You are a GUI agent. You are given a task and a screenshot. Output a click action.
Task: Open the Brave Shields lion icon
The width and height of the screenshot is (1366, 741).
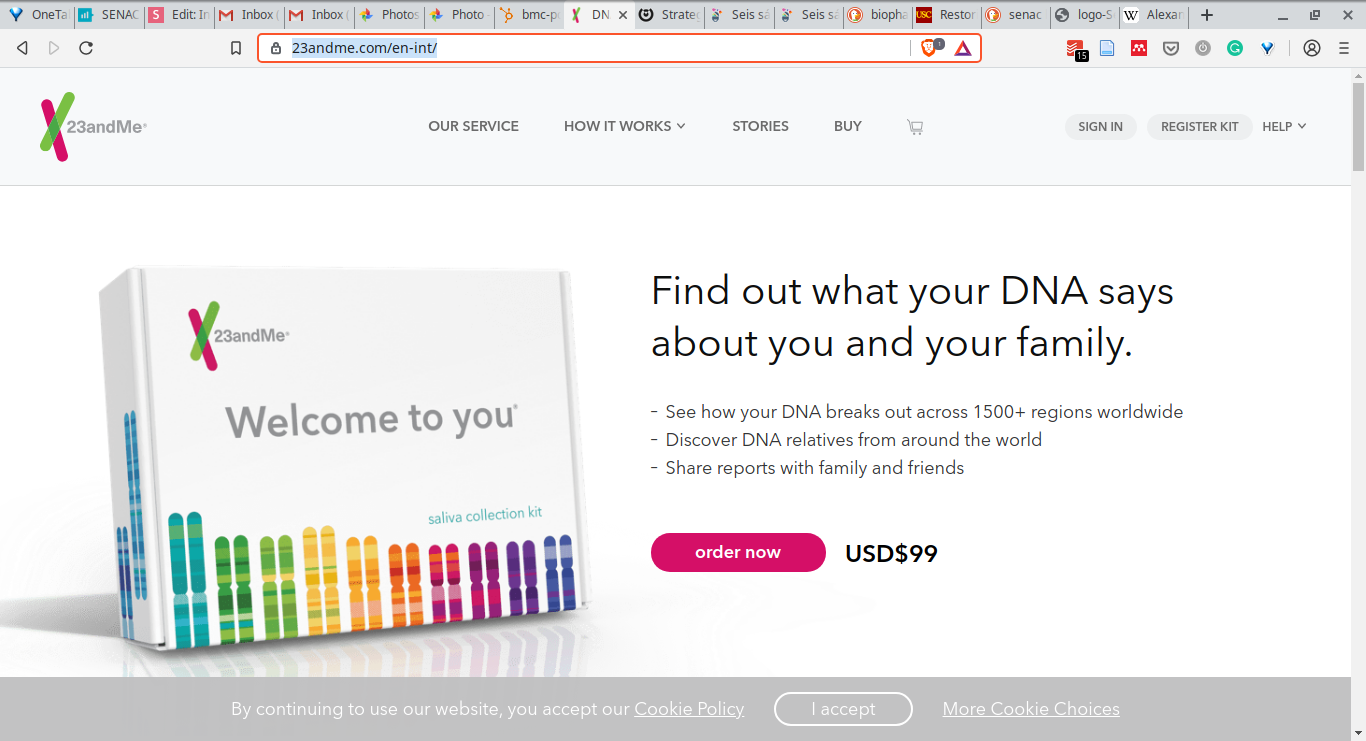click(929, 48)
